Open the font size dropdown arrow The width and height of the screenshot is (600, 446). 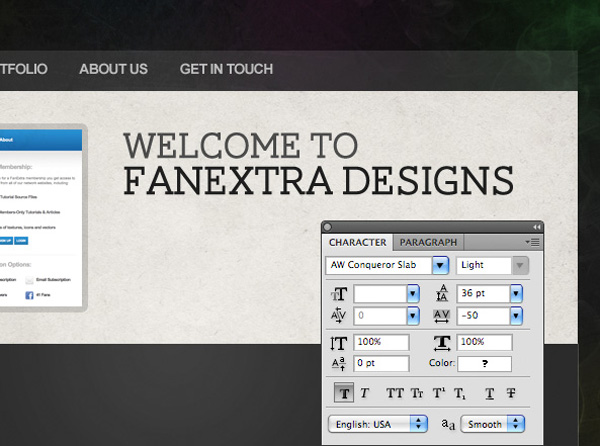click(412, 294)
